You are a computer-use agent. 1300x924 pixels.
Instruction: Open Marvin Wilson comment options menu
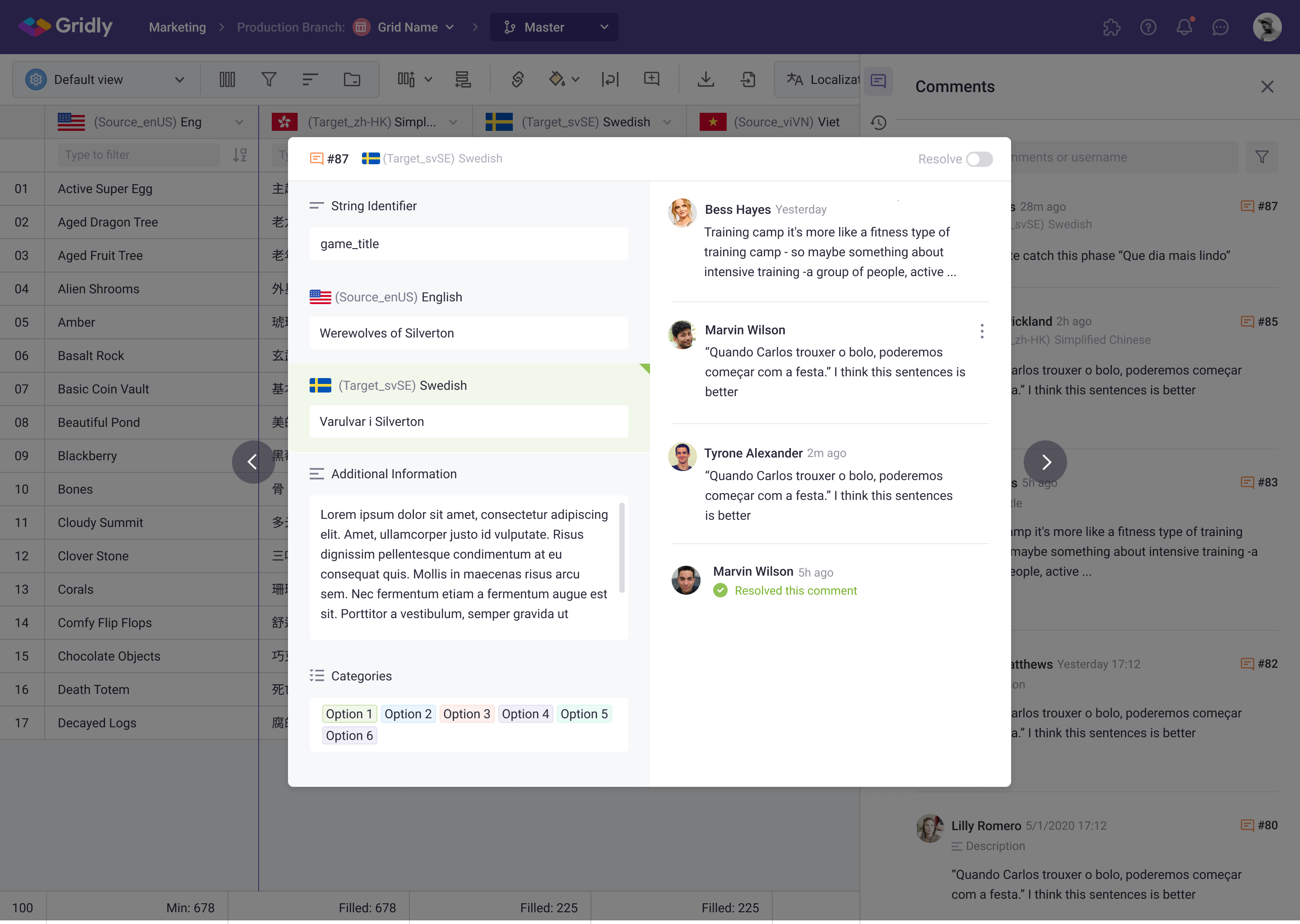[982, 331]
